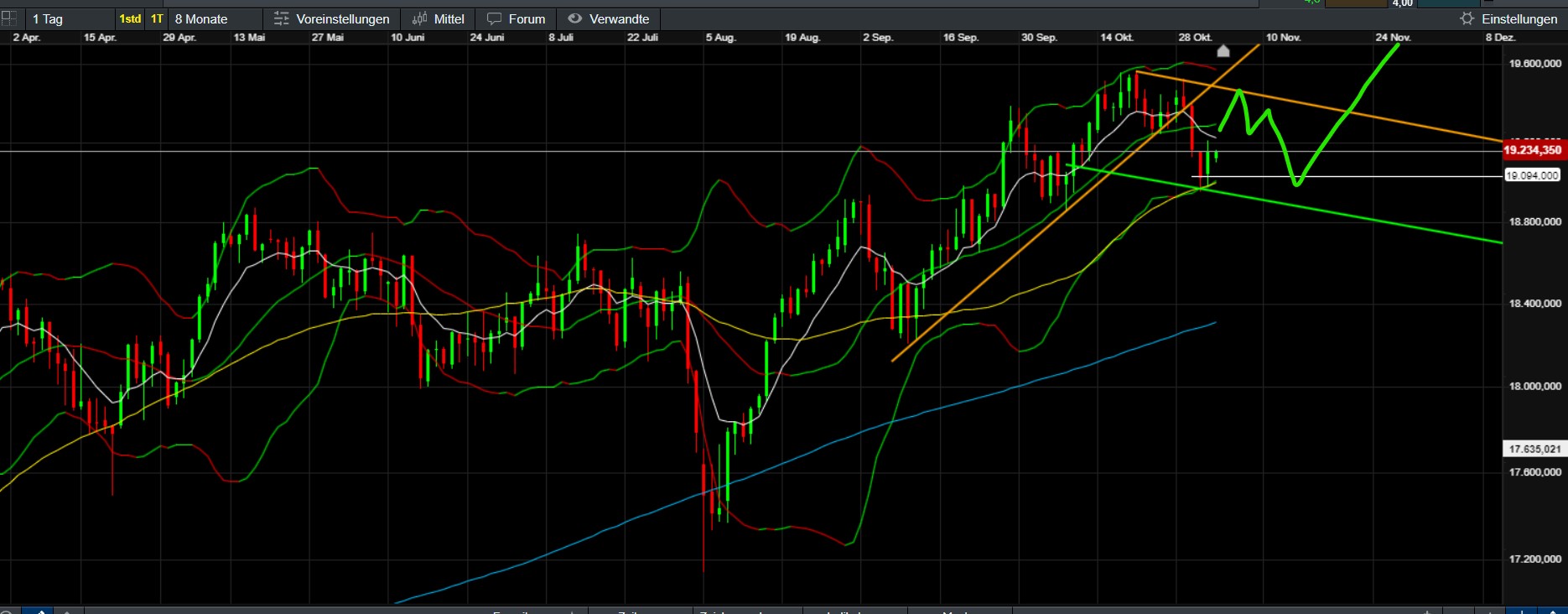Click the '5 Aug.' date on time axis
This screenshot has height=614, width=1568.
click(720, 38)
